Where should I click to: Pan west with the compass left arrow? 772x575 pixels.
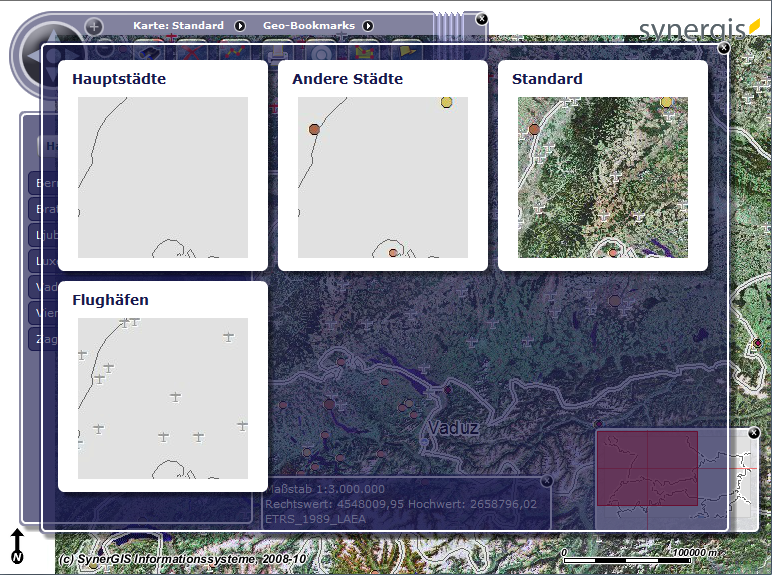pos(33,56)
